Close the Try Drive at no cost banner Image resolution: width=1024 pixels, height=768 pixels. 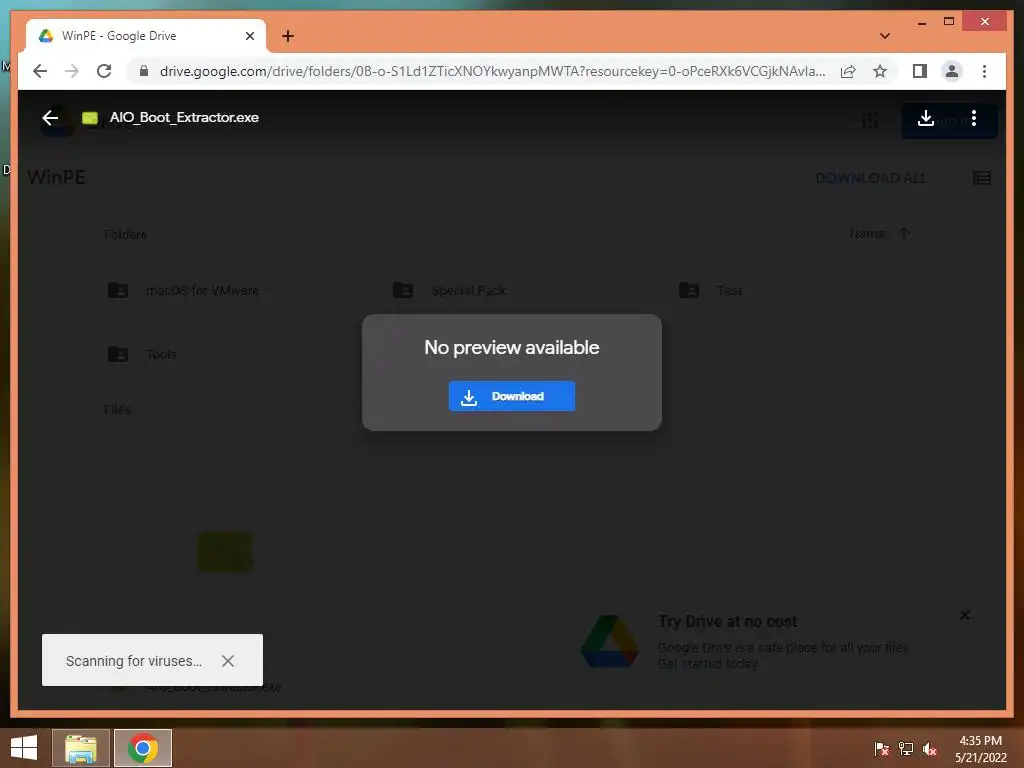point(965,615)
